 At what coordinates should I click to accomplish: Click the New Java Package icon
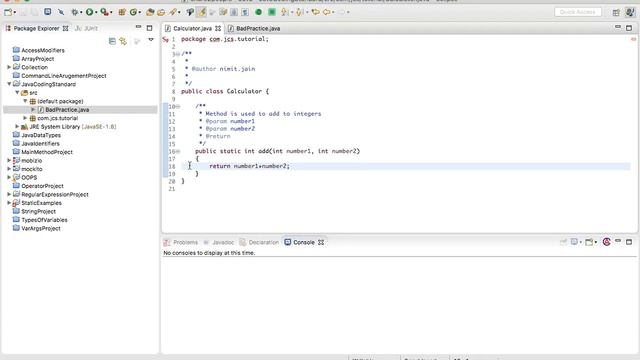tap(122, 12)
